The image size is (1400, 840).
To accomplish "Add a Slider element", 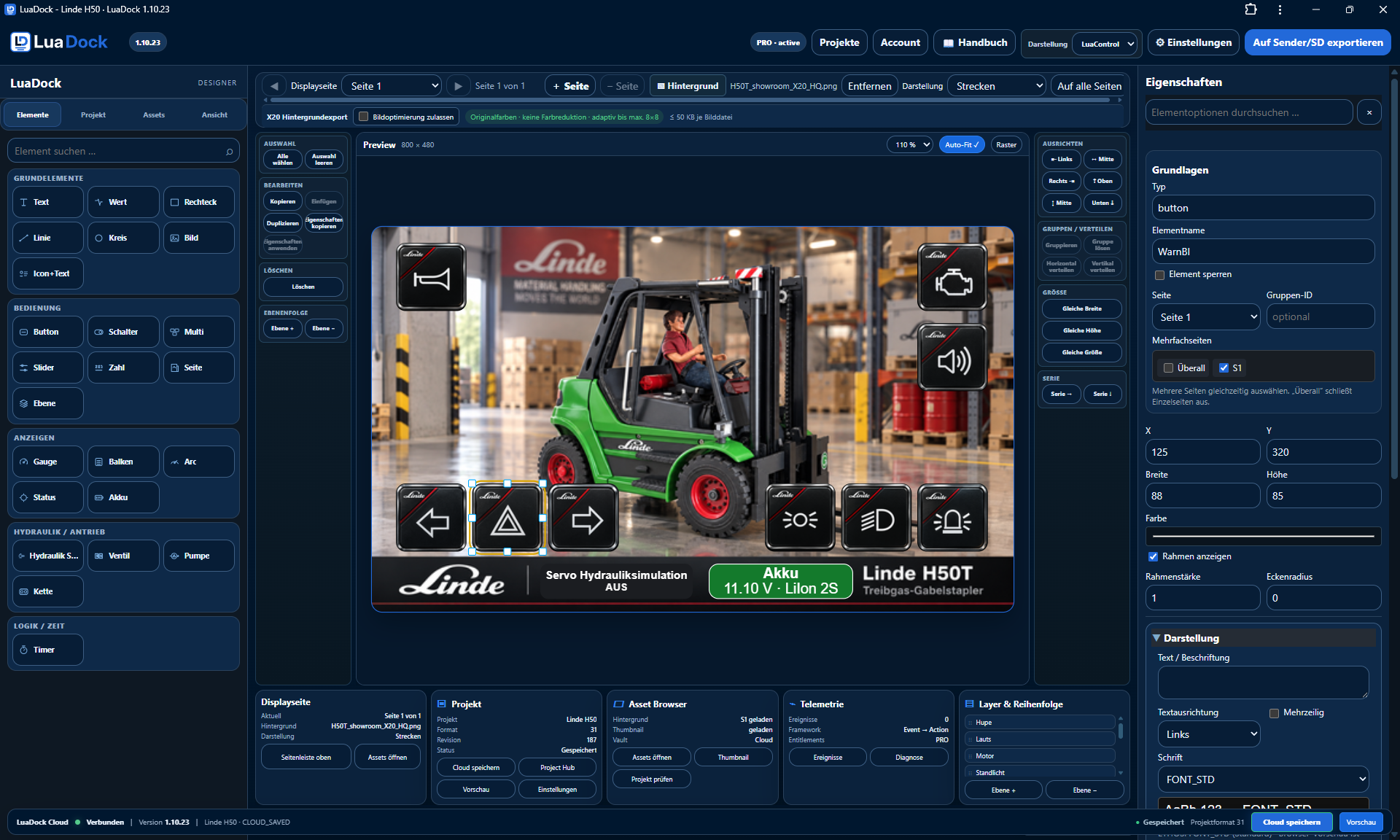I will pyautogui.click(x=48, y=367).
